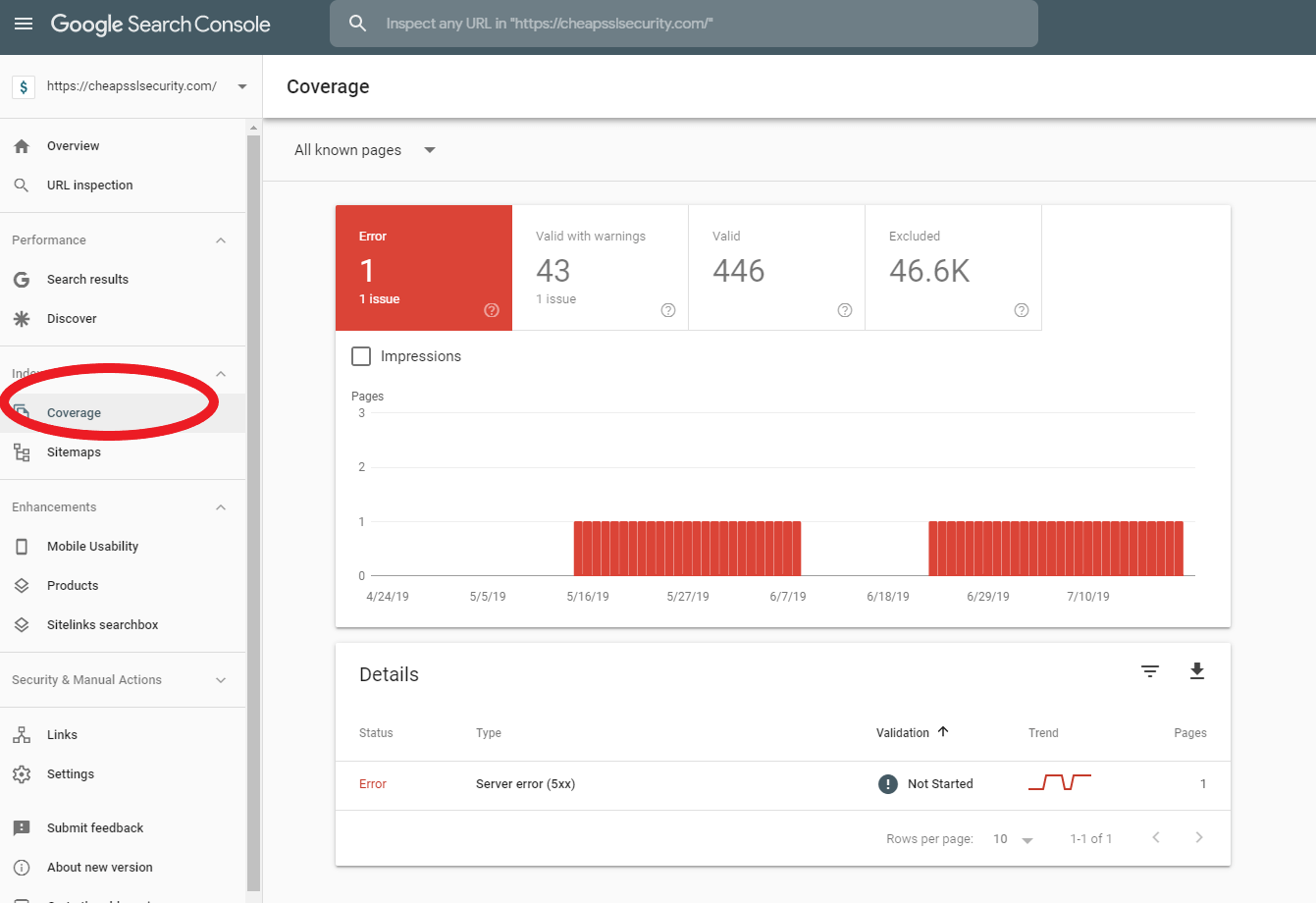Open Sitemaps in the sidebar

123,452
